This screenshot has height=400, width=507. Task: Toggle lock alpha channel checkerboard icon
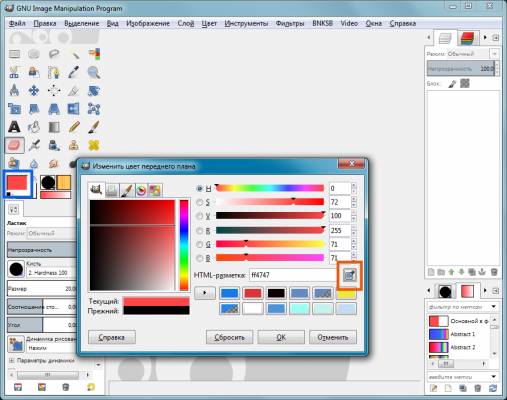465,83
